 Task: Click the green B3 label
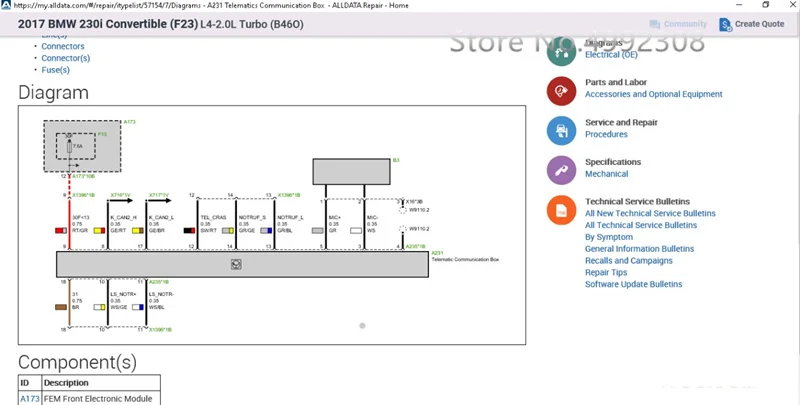(x=396, y=160)
